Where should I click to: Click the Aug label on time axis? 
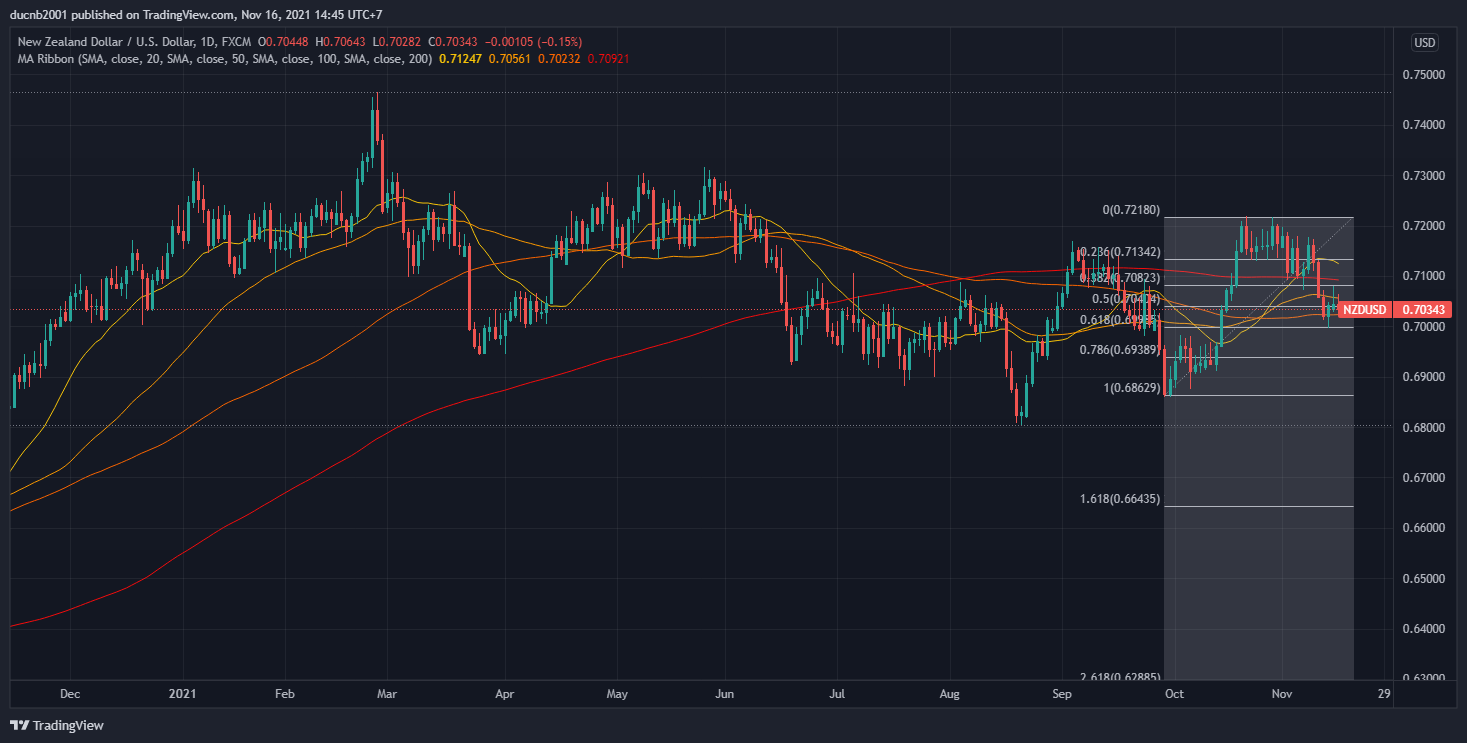coord(950,693)
